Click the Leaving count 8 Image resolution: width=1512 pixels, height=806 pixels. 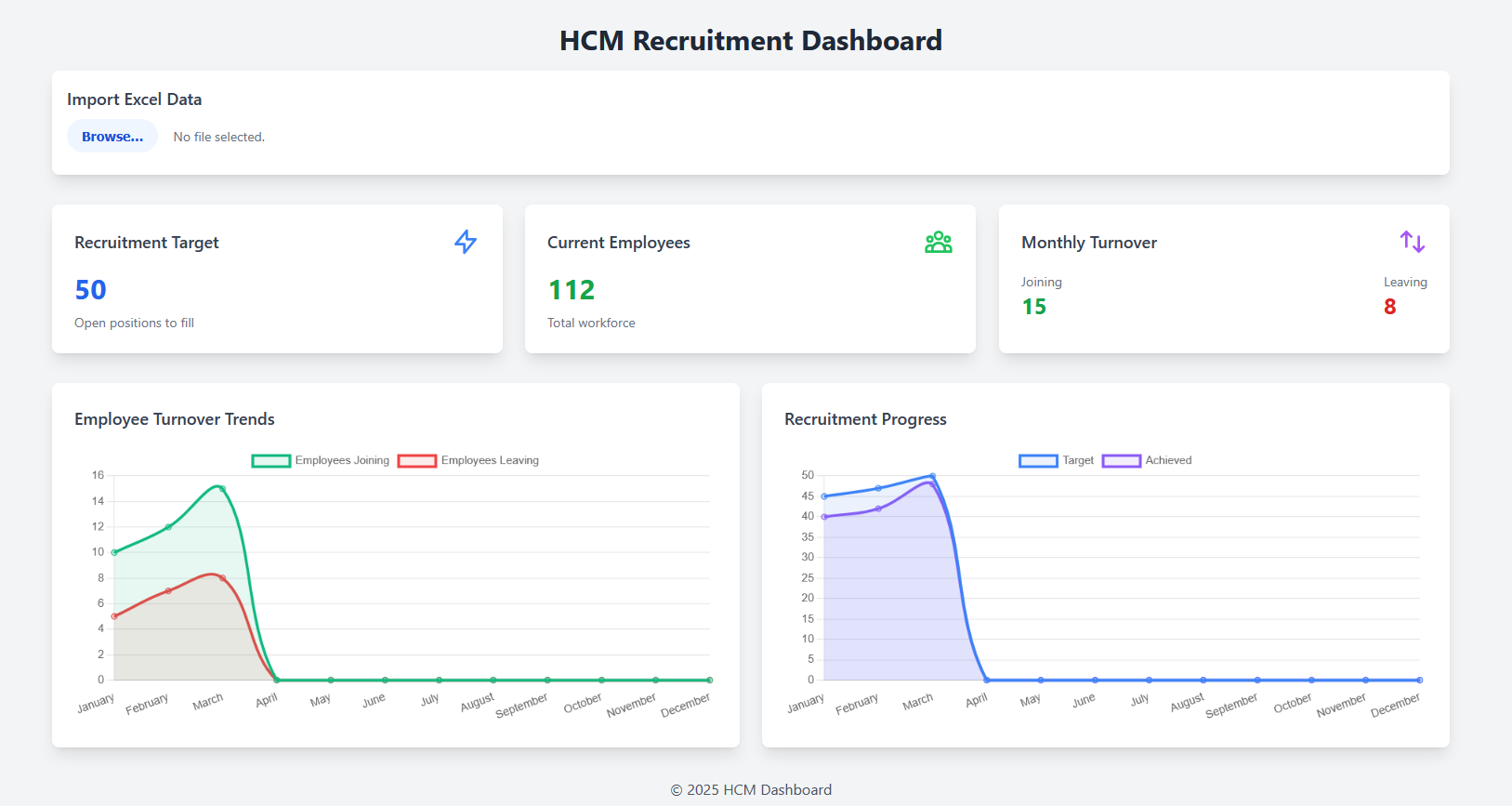point(1389,307)
